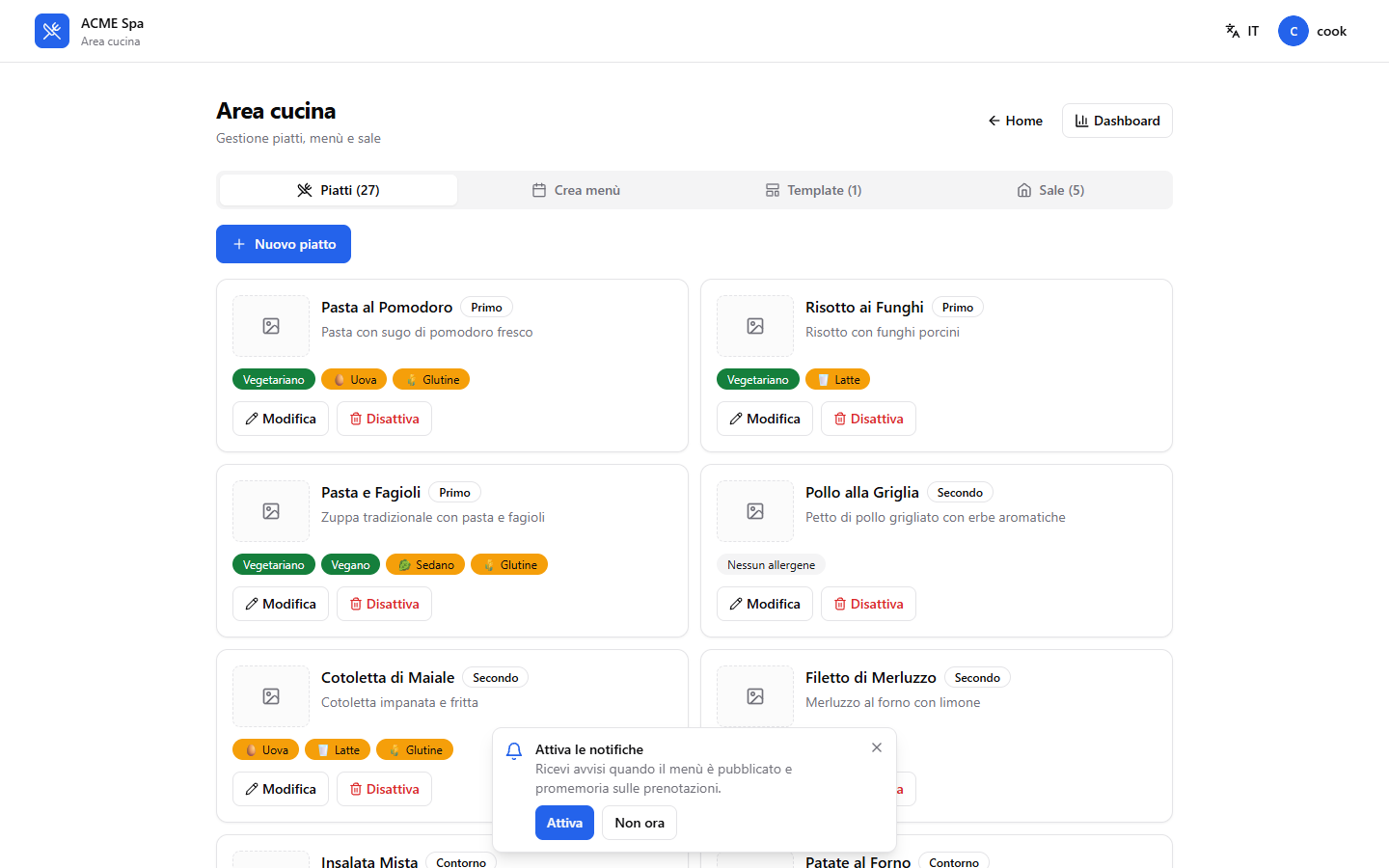Click the bell icon in the notification popup

(514, 750)
